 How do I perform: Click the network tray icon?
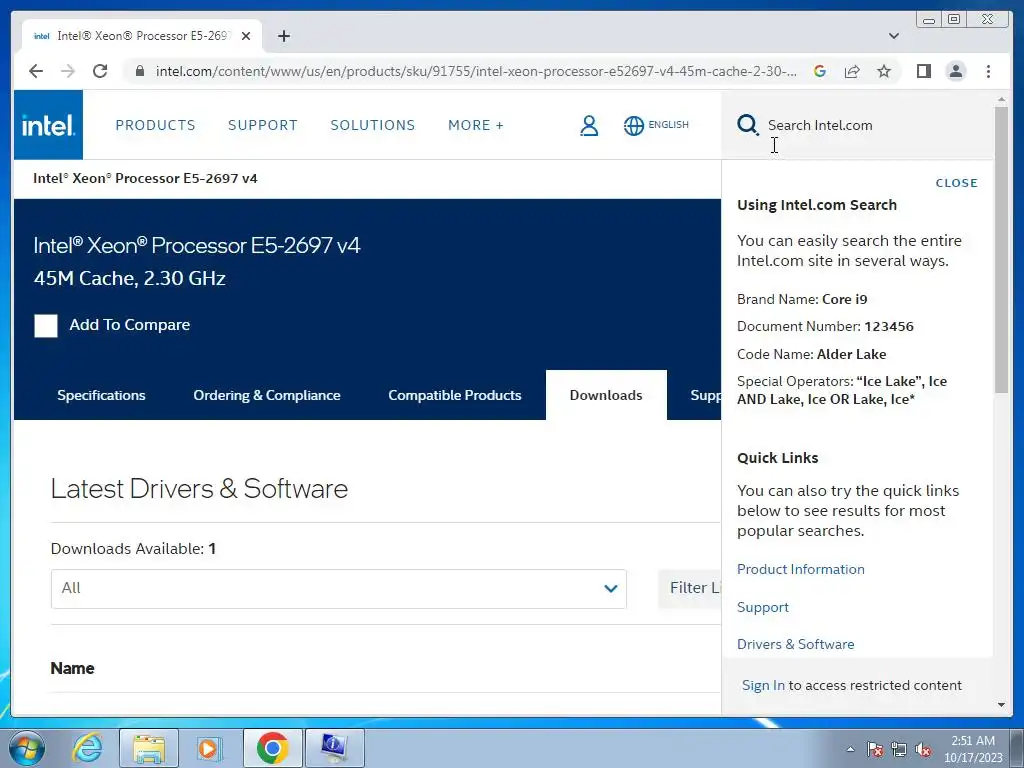pos(899,749)
